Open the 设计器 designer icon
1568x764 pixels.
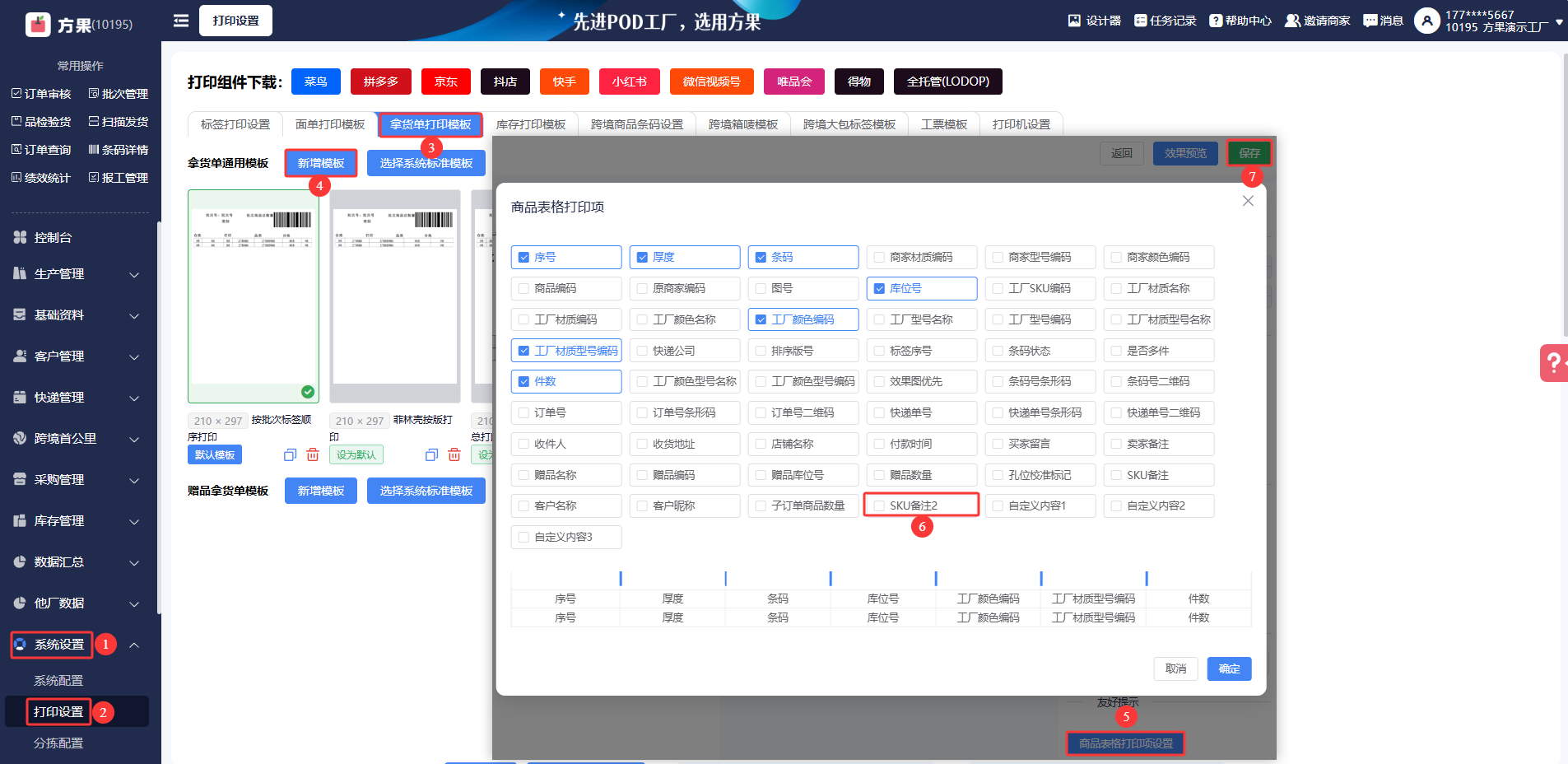pyautogui.click(x=1074, y=21)
